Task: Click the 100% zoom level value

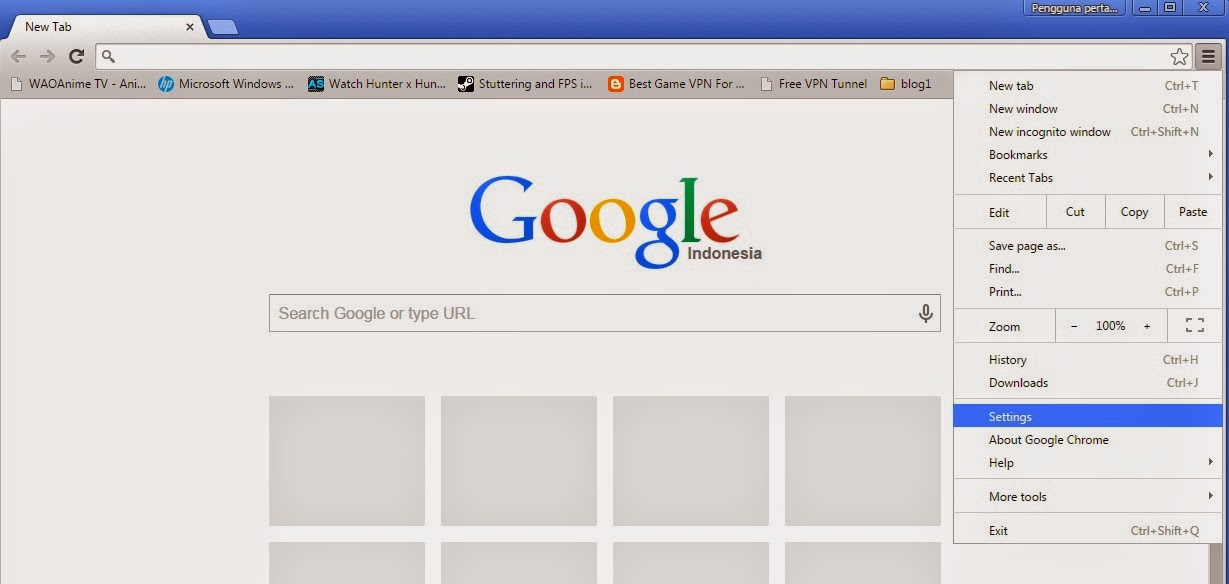Action: (x=1110, y=326)
